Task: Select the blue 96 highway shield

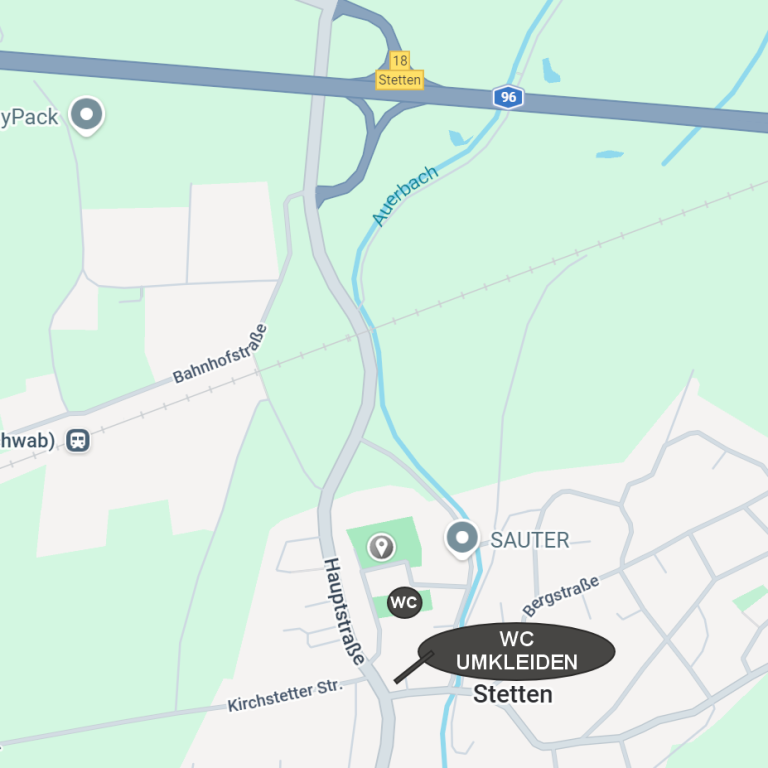Action: tap(508, 97)
